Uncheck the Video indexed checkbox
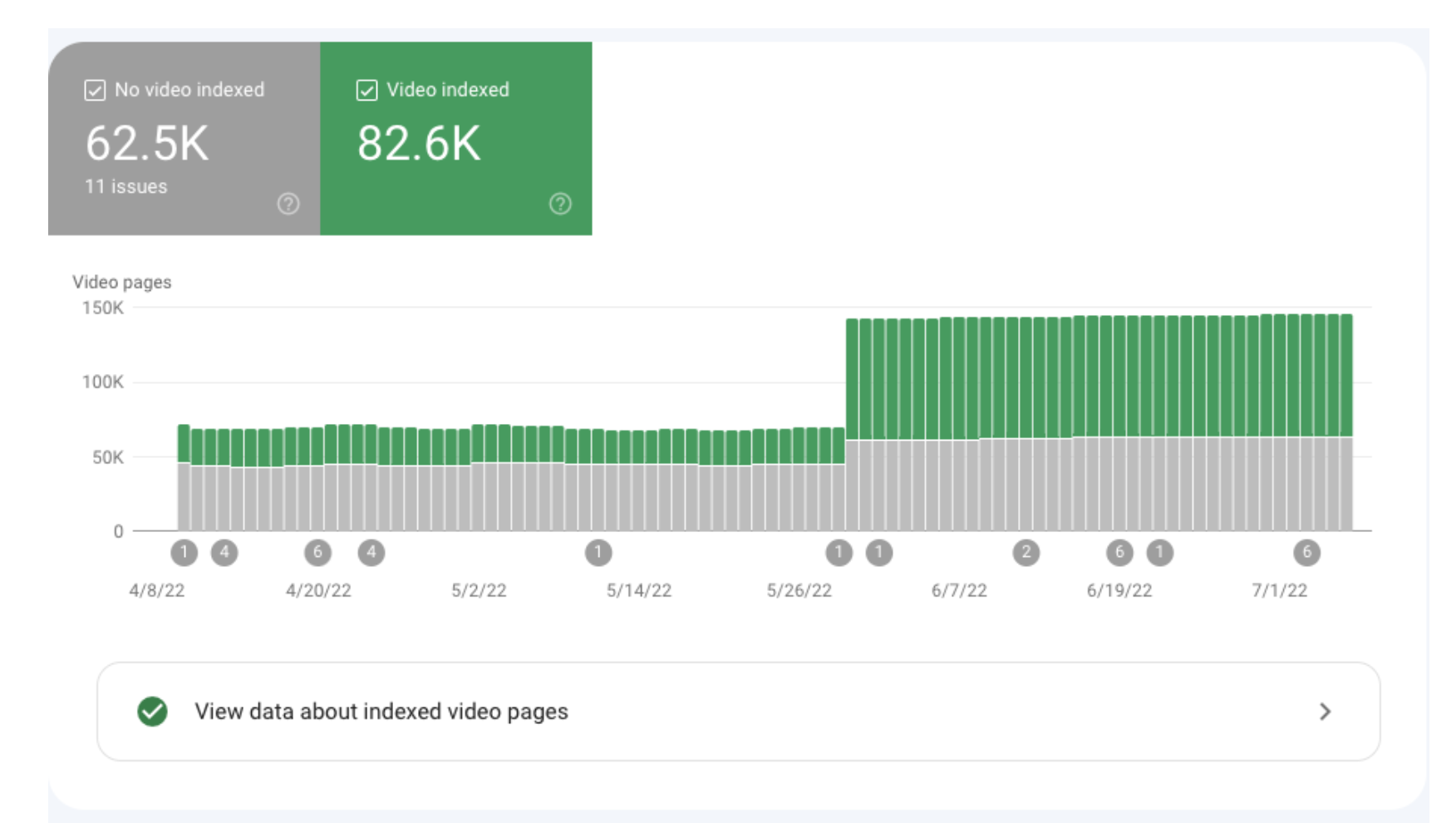The height and width of the screenshot is (823, 1456). point(366,90)
